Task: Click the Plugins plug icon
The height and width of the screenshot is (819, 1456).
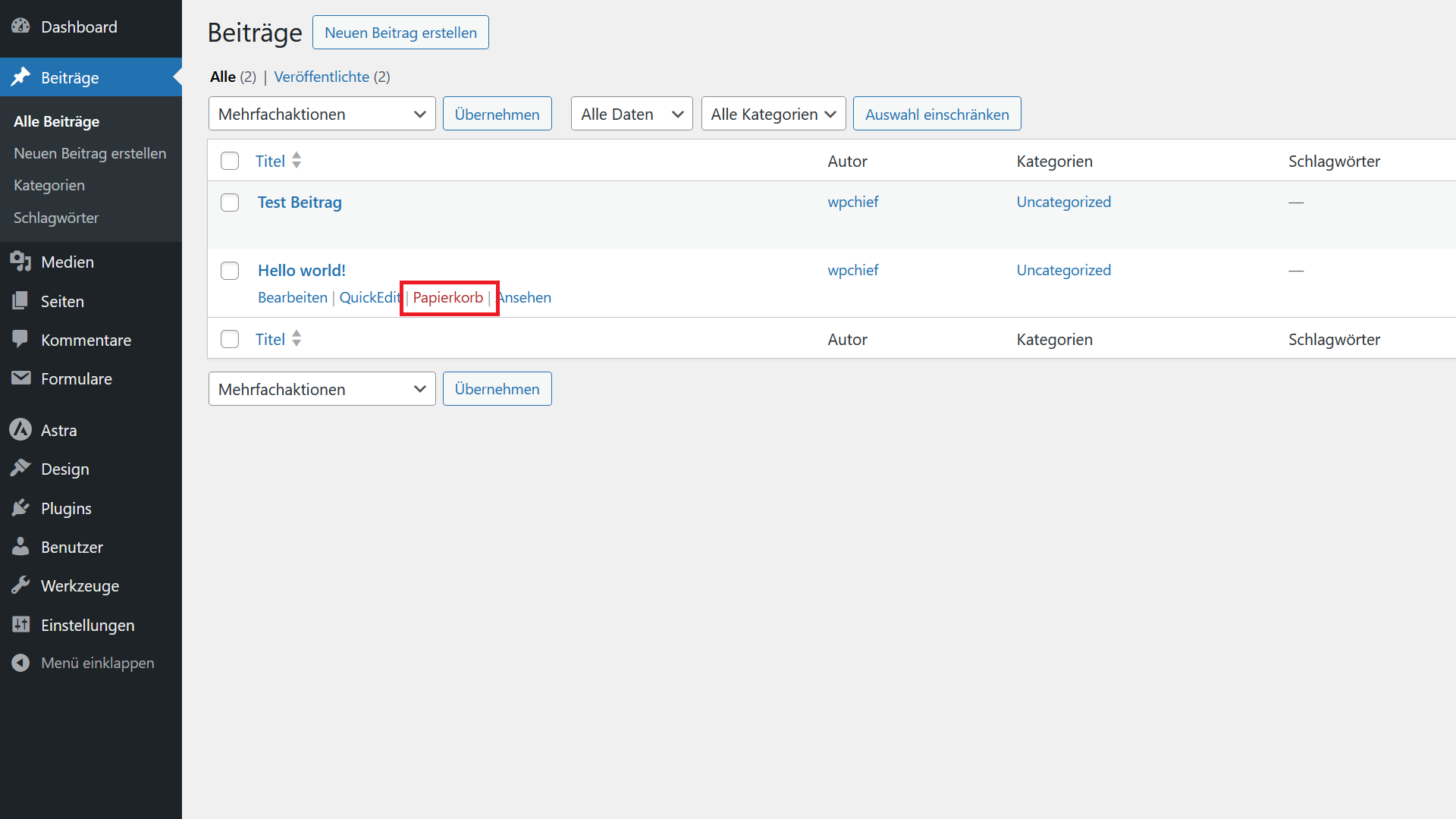Action: pos(20,508)
